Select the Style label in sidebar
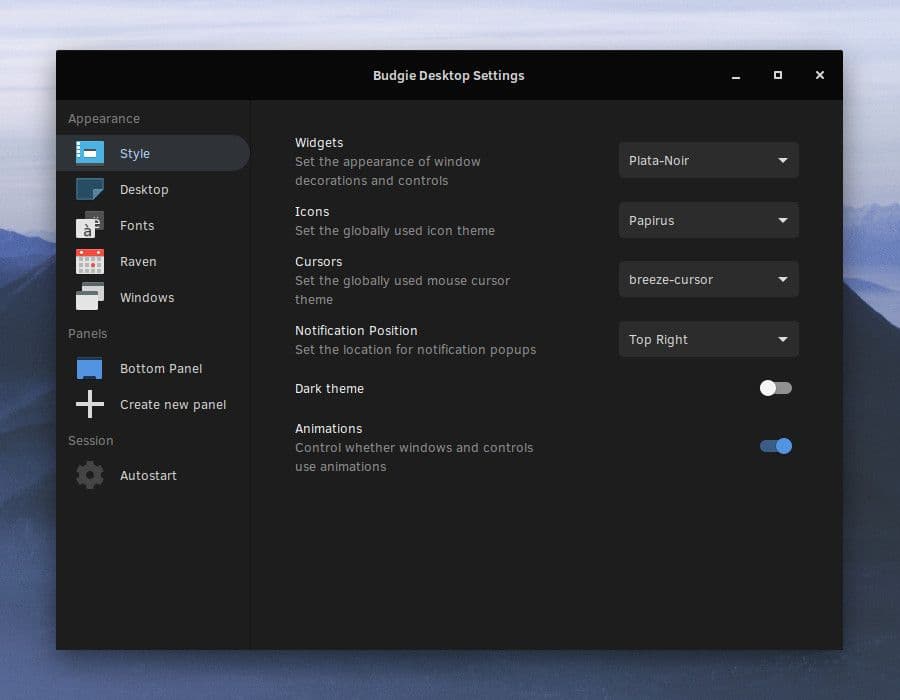The image size is (900, 700). point(135,154)
